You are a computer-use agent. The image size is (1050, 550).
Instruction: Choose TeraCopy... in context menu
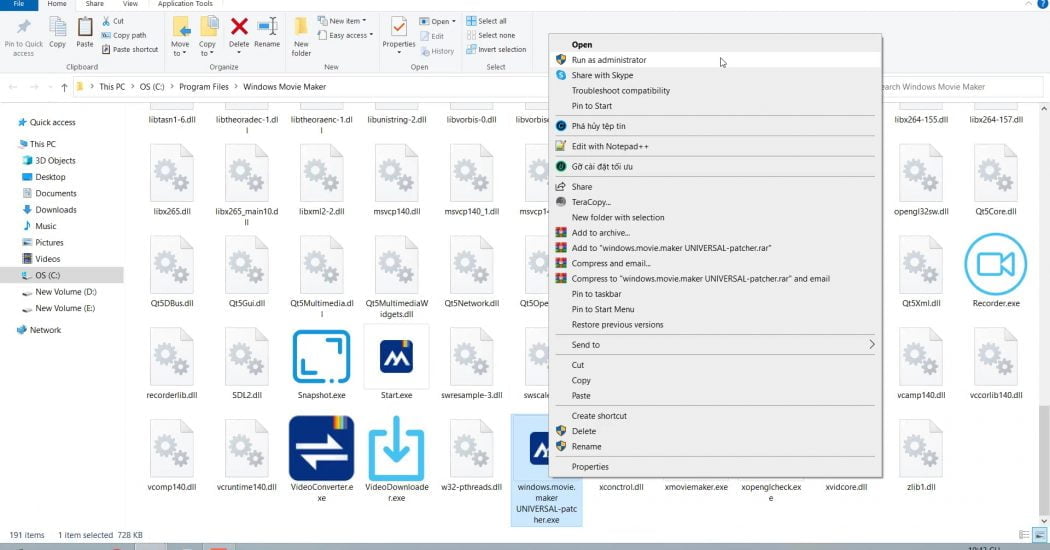click(715, 202)
